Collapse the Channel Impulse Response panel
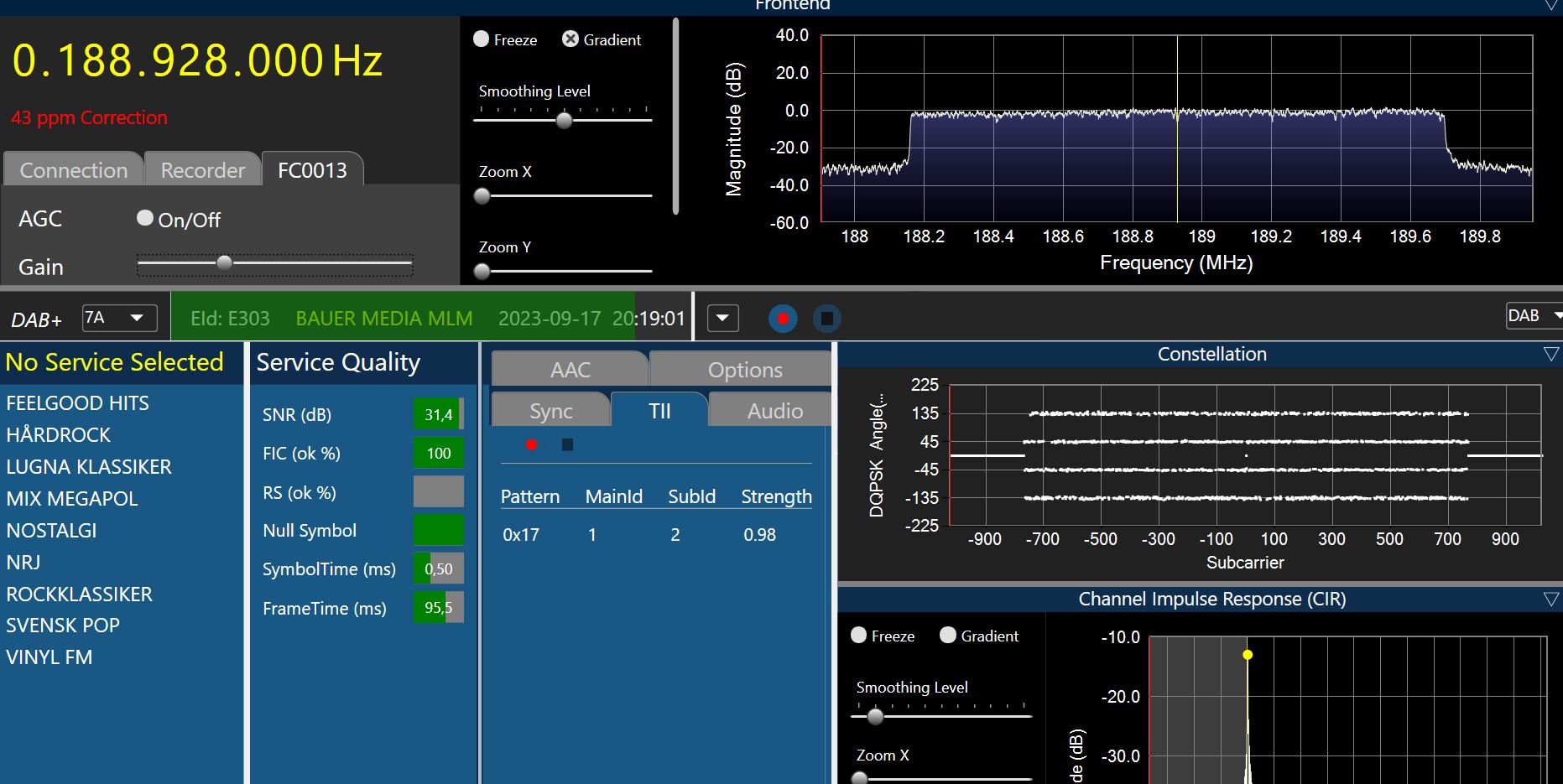 (1550, 600)
